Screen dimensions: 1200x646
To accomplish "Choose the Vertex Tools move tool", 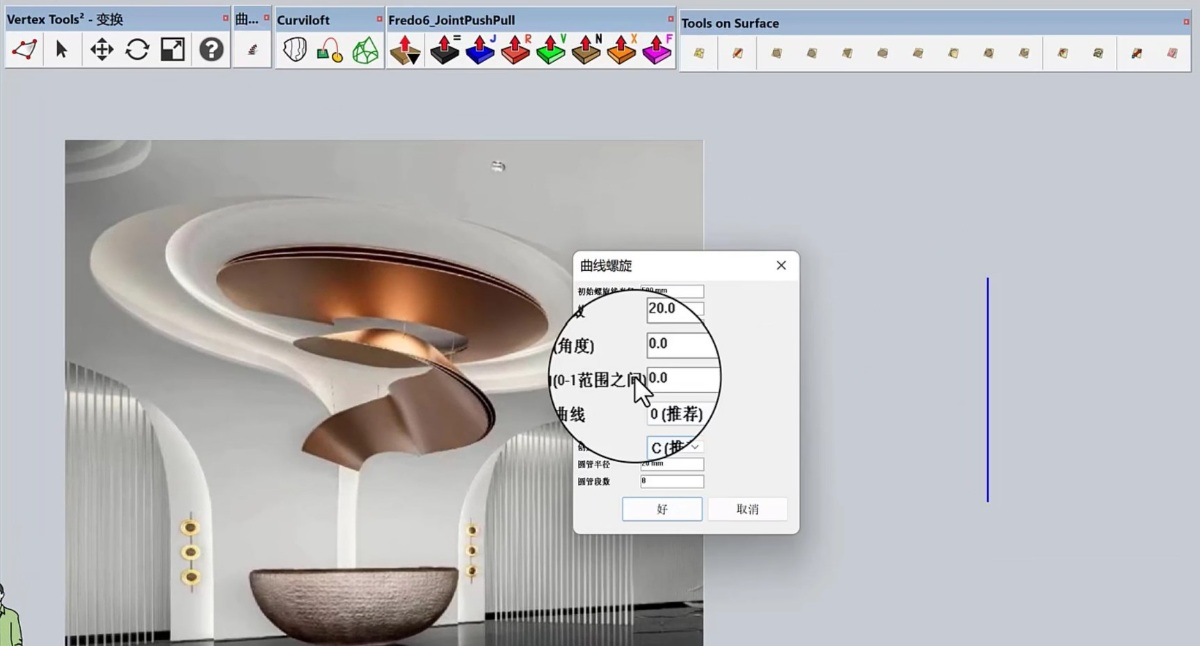I will (101, 49).
